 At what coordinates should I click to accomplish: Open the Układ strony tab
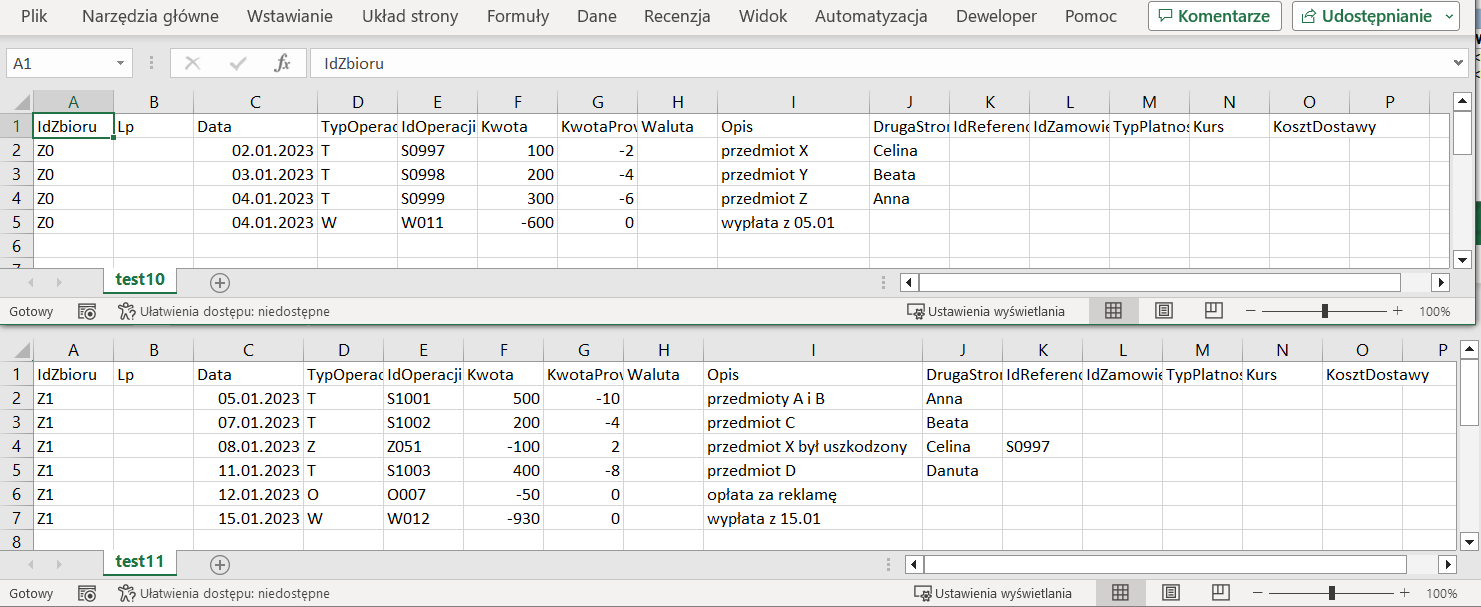(410, 16)
